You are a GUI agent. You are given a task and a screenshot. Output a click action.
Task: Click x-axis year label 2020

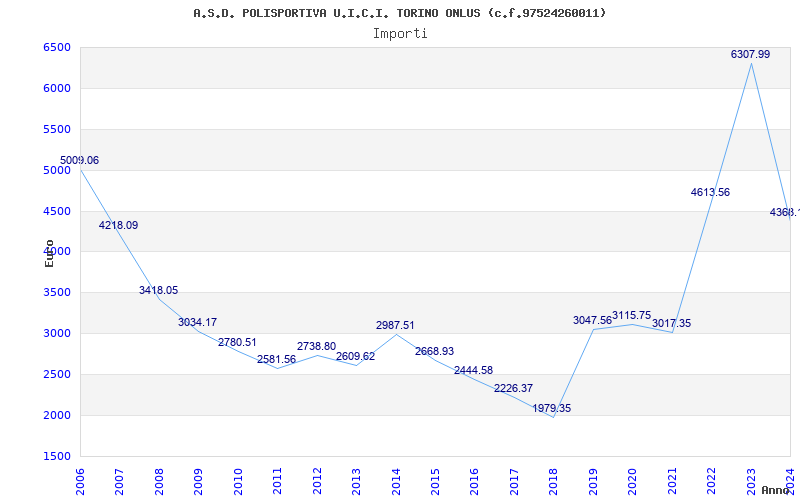633,482
